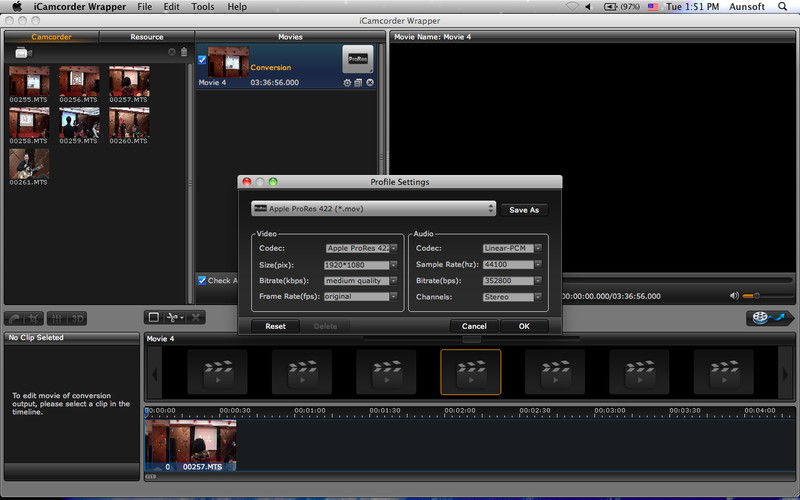This screenshot has width=800, height=500.
Task: Remove Movie 4 with its X icon
Action: 370,83
